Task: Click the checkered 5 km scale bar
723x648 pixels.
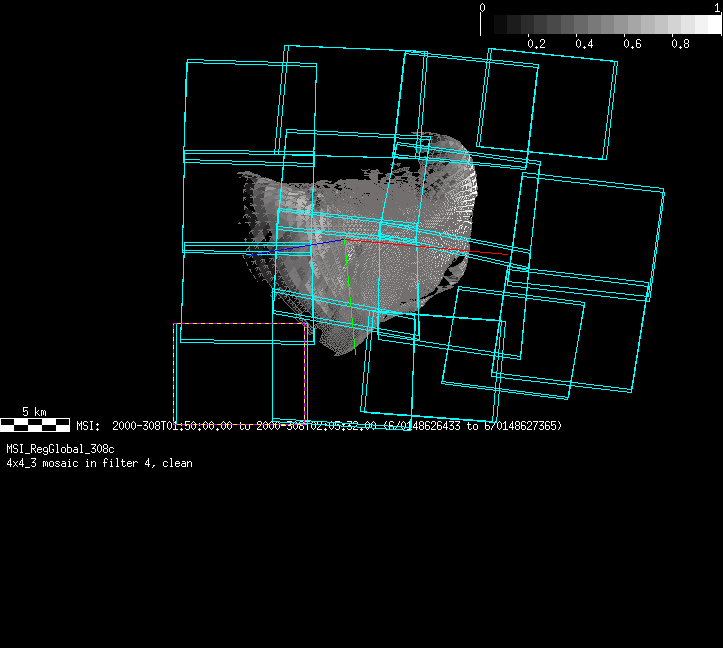Action: click(x=35, y=426)
